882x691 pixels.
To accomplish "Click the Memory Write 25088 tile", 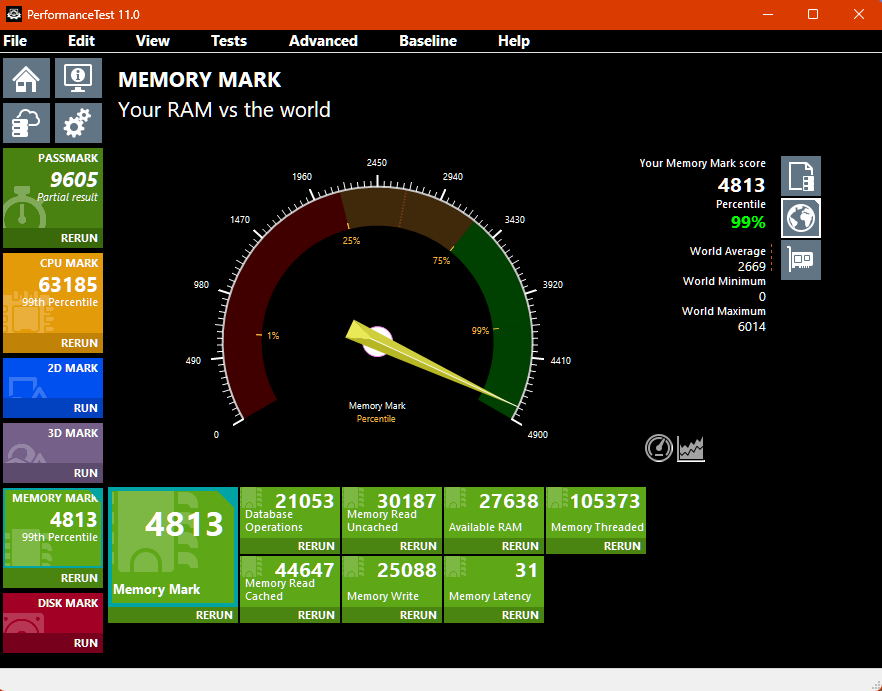I will point(392,582).
